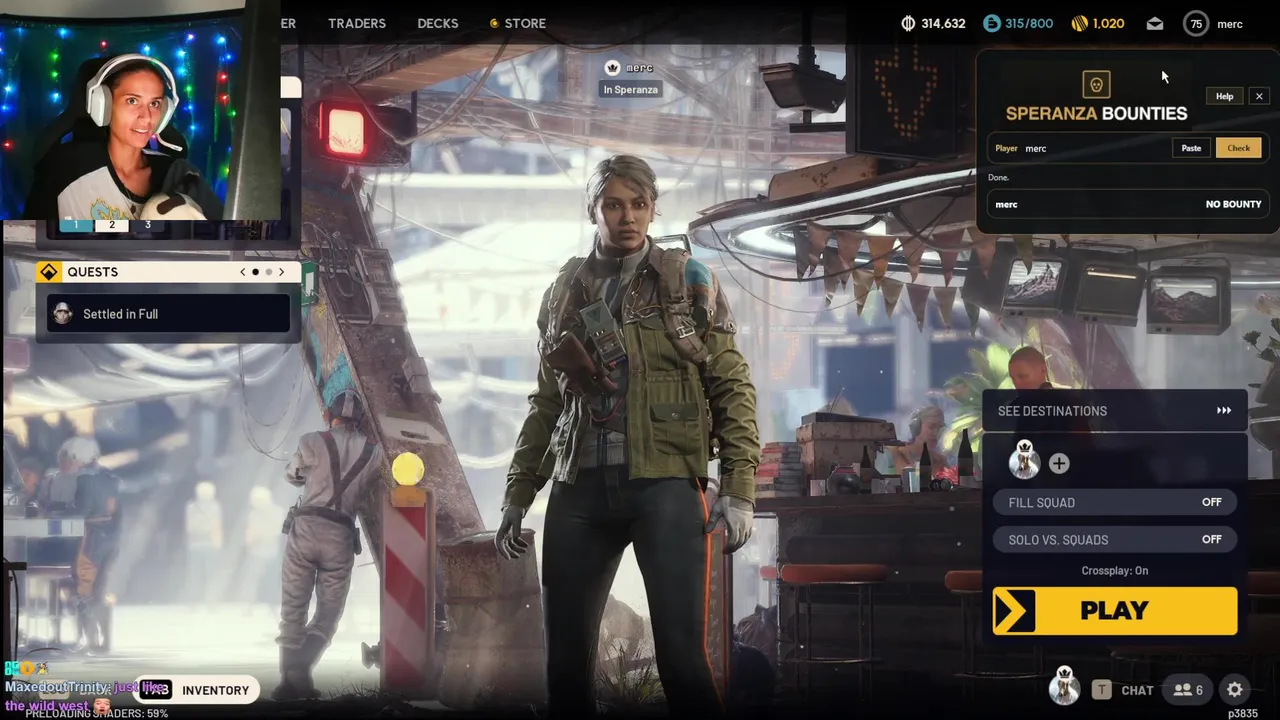The image size is (1280, 720).
Task: Focus the Player name input field
Action: (1095, 148)
